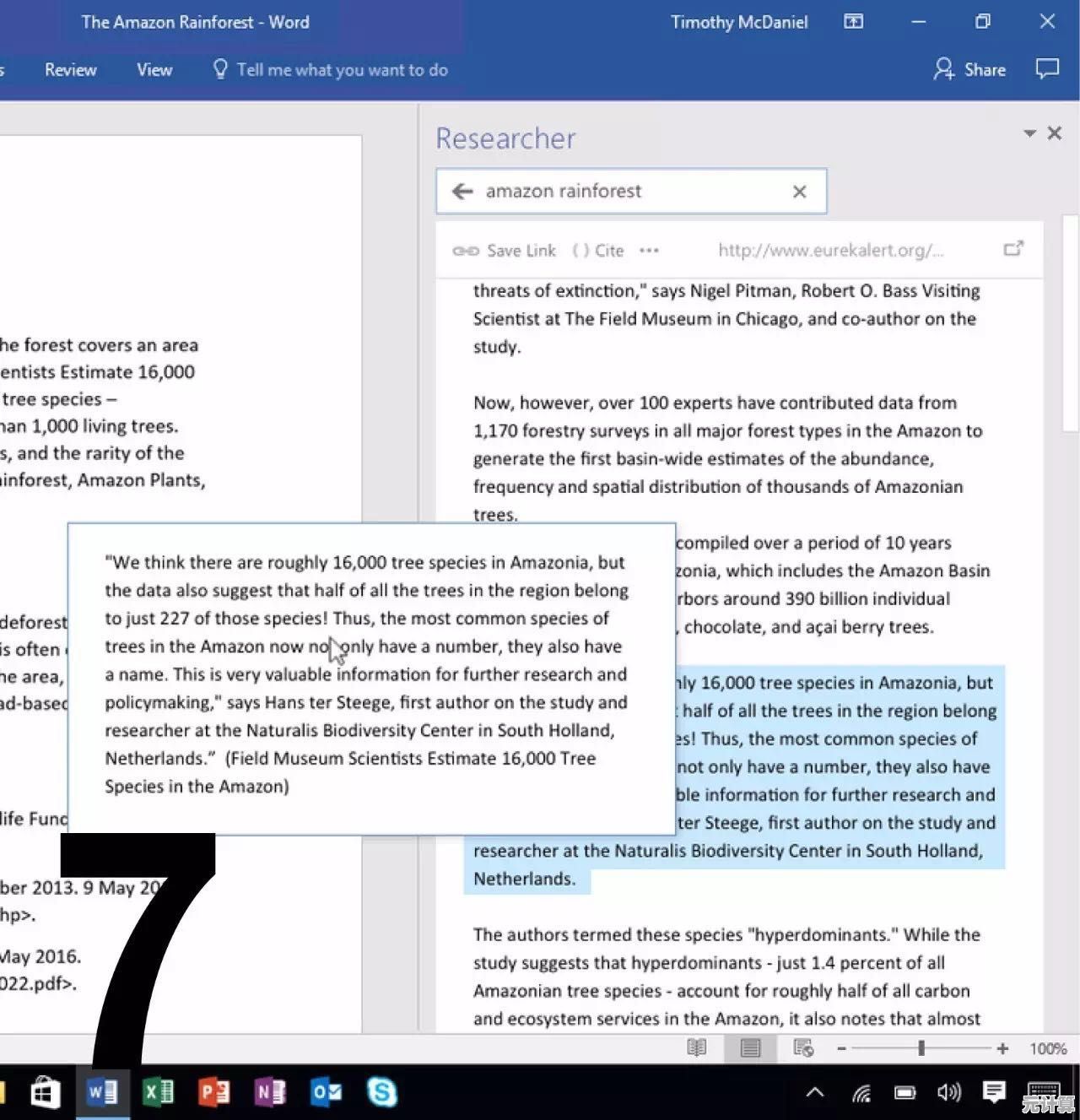Clear the amazon rainforest search text
The height and width of the screenshot is (1120, 1080).
click(x=799, y=192)
